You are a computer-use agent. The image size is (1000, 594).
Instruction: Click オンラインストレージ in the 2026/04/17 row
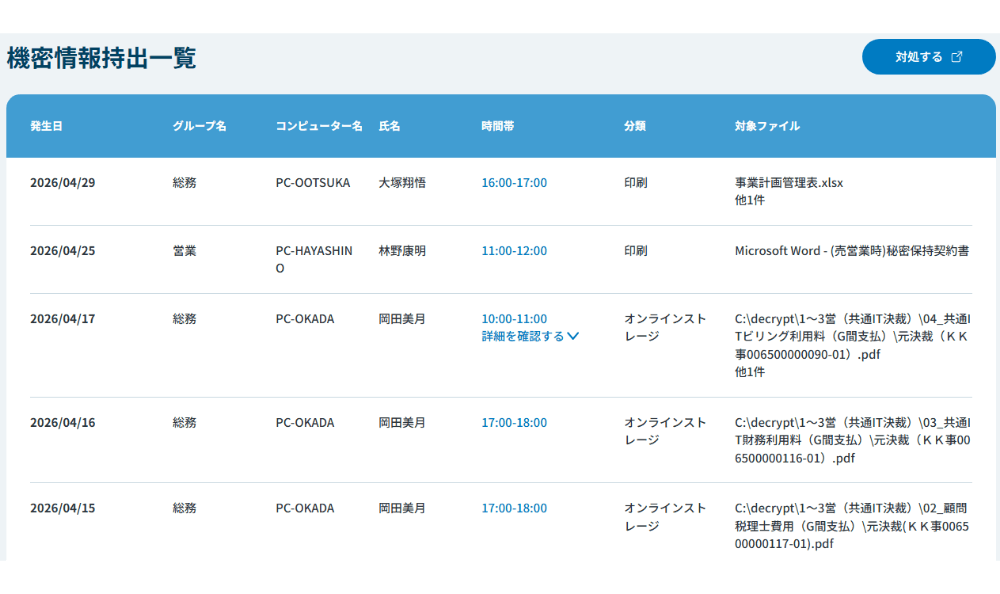pos(665,327)
